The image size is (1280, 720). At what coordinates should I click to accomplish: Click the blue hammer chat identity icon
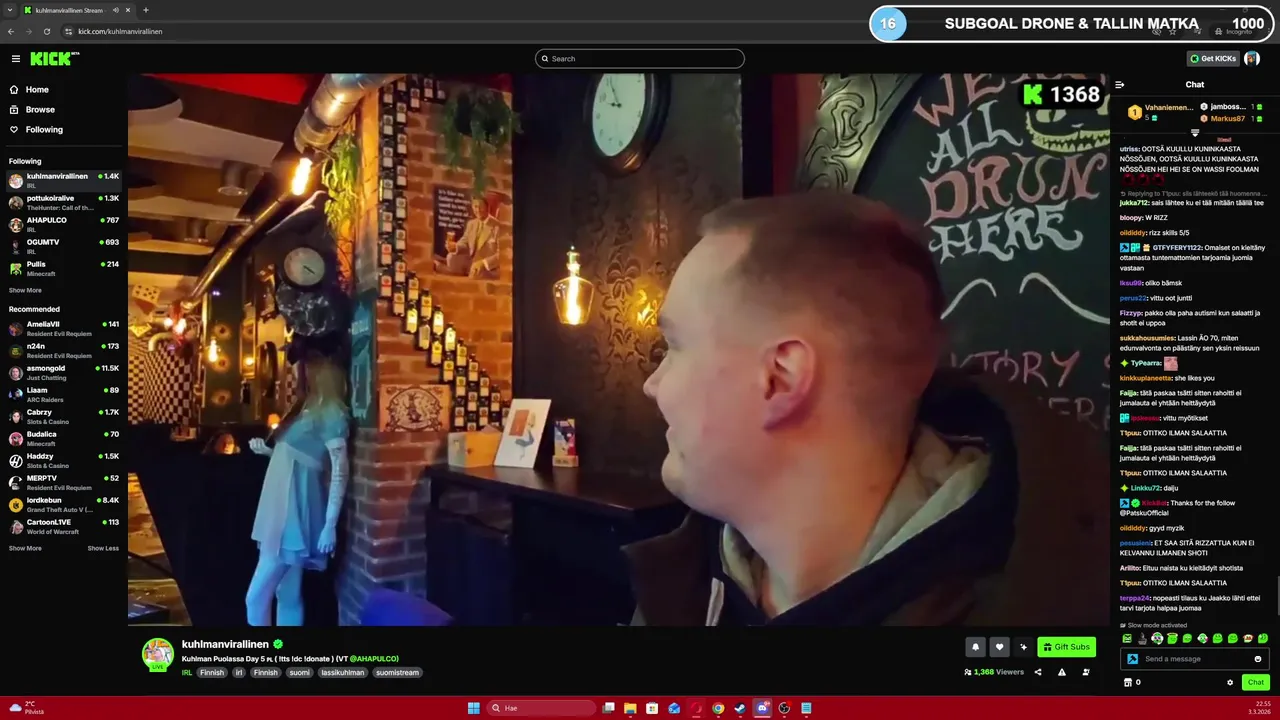pos(1132,659)
